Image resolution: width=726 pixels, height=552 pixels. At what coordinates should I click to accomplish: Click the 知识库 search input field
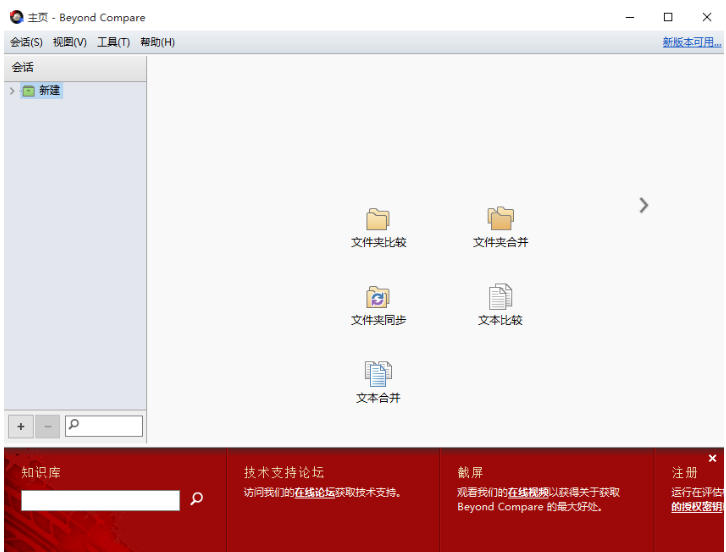coord(100,500)
